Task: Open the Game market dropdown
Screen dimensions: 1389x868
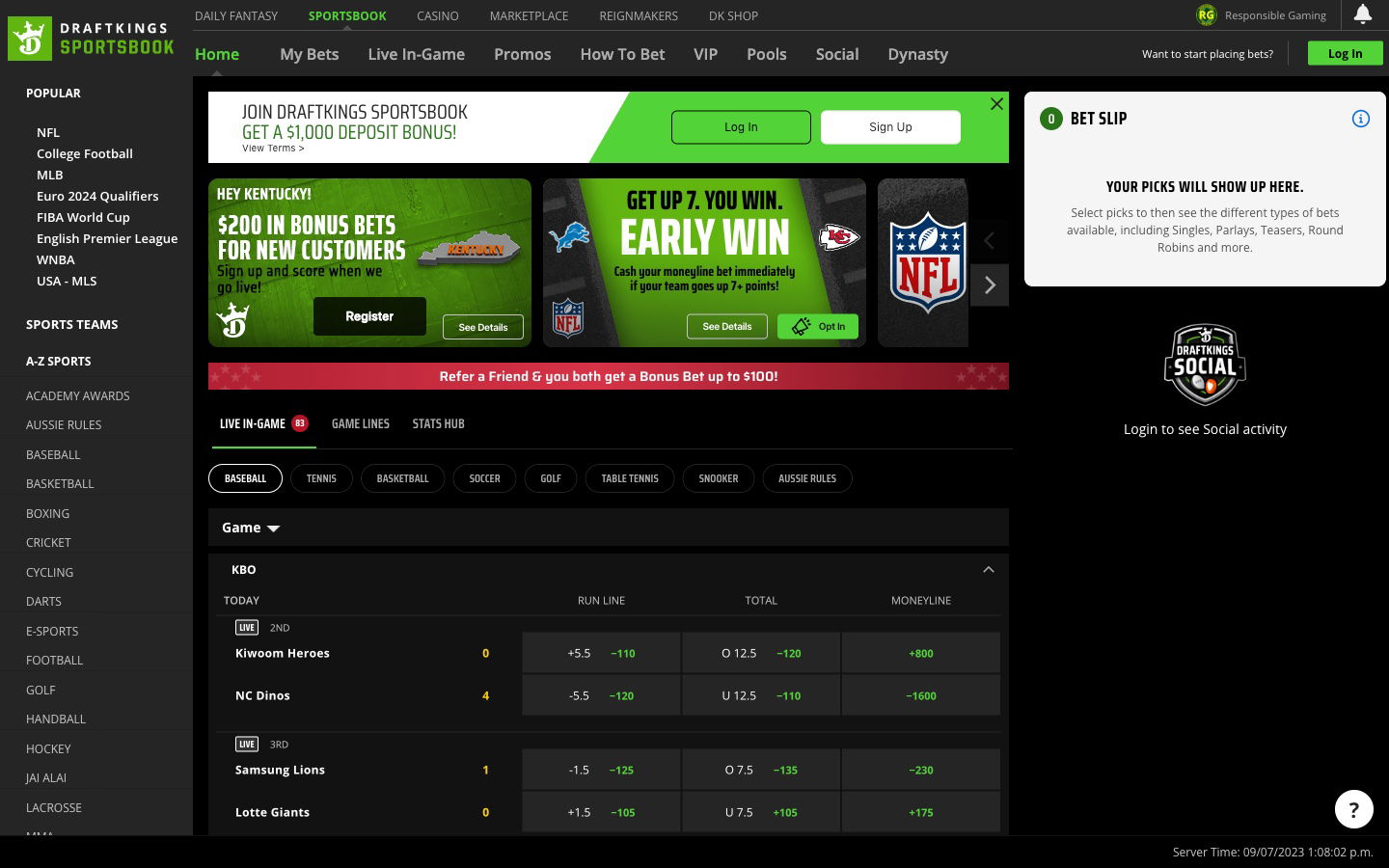Action: 251,528
